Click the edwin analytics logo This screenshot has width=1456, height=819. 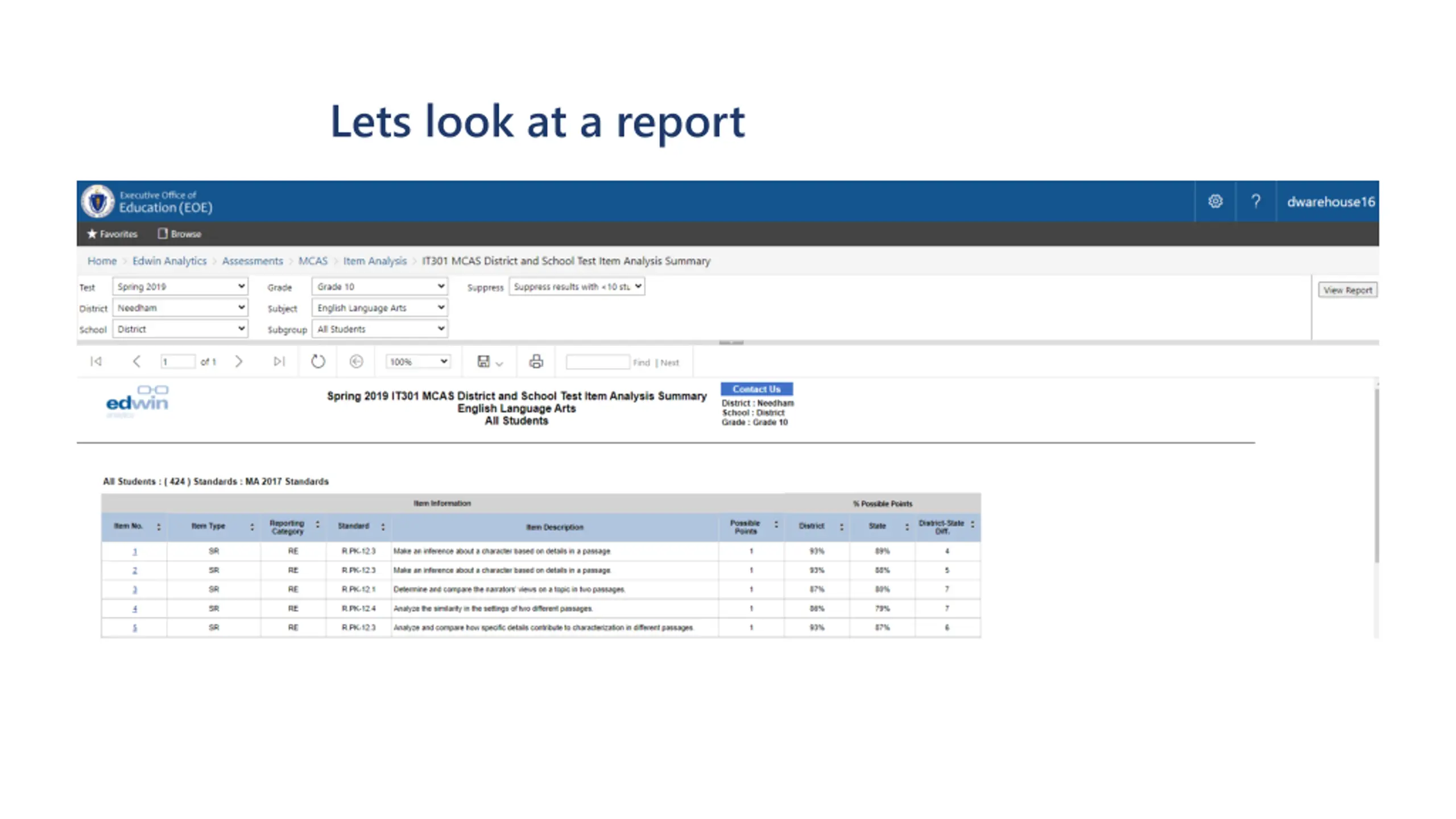pos(137,400)
